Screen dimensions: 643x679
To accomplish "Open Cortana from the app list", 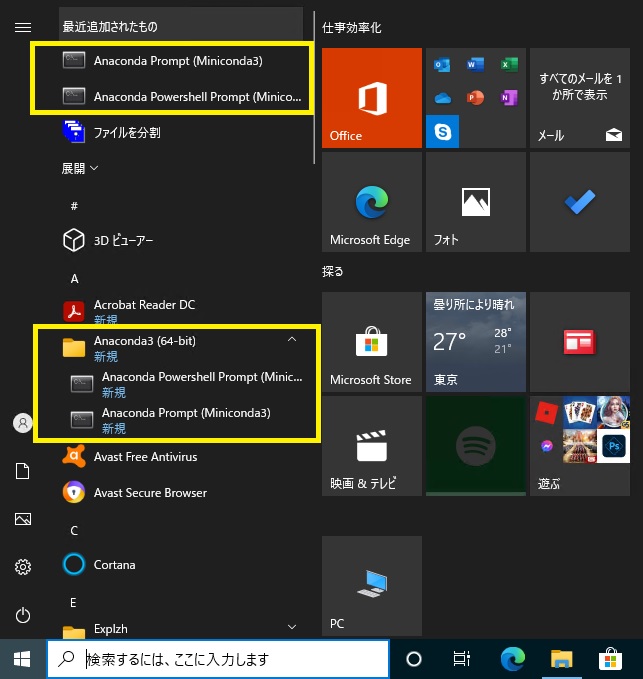I will tap(182, 565).
